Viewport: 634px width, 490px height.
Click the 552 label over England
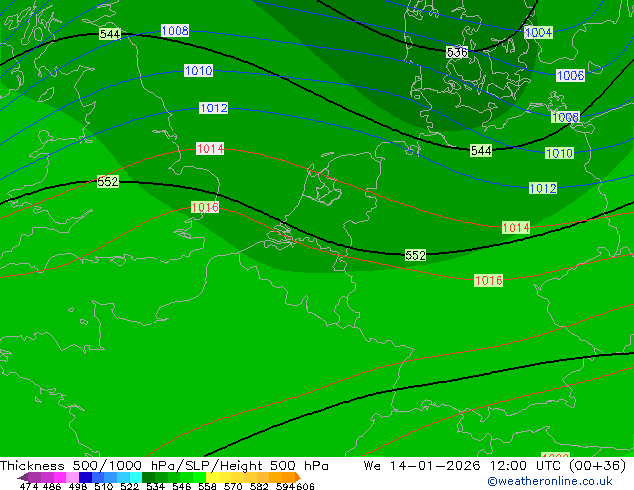point(108,182)
